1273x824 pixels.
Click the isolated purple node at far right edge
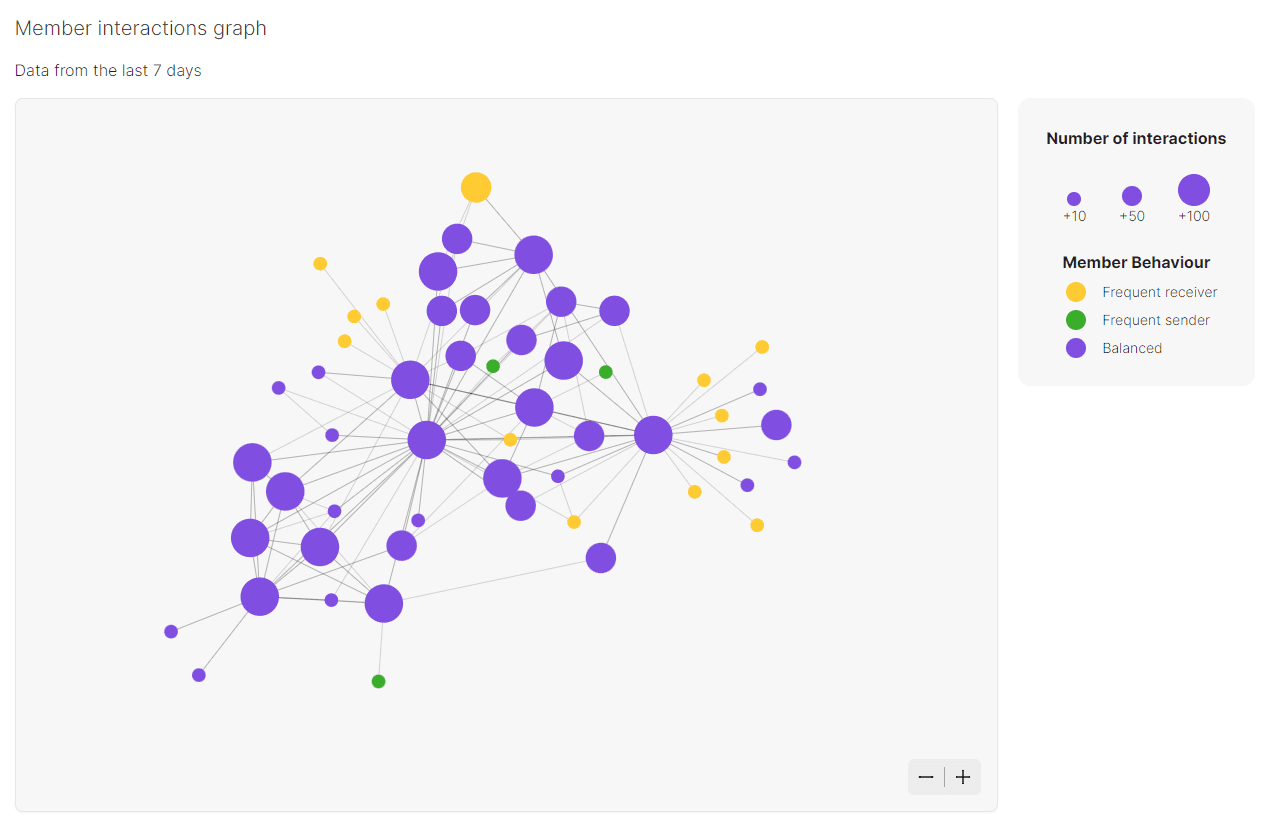point(794,462)
